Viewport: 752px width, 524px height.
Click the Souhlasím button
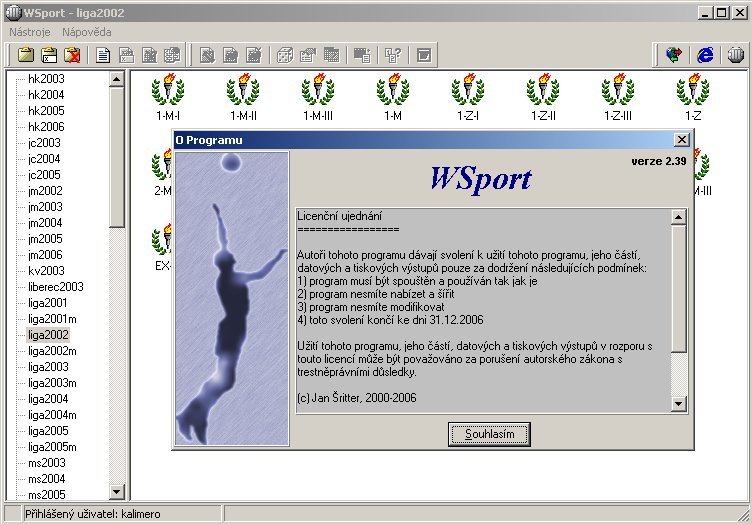pos(489,434)
